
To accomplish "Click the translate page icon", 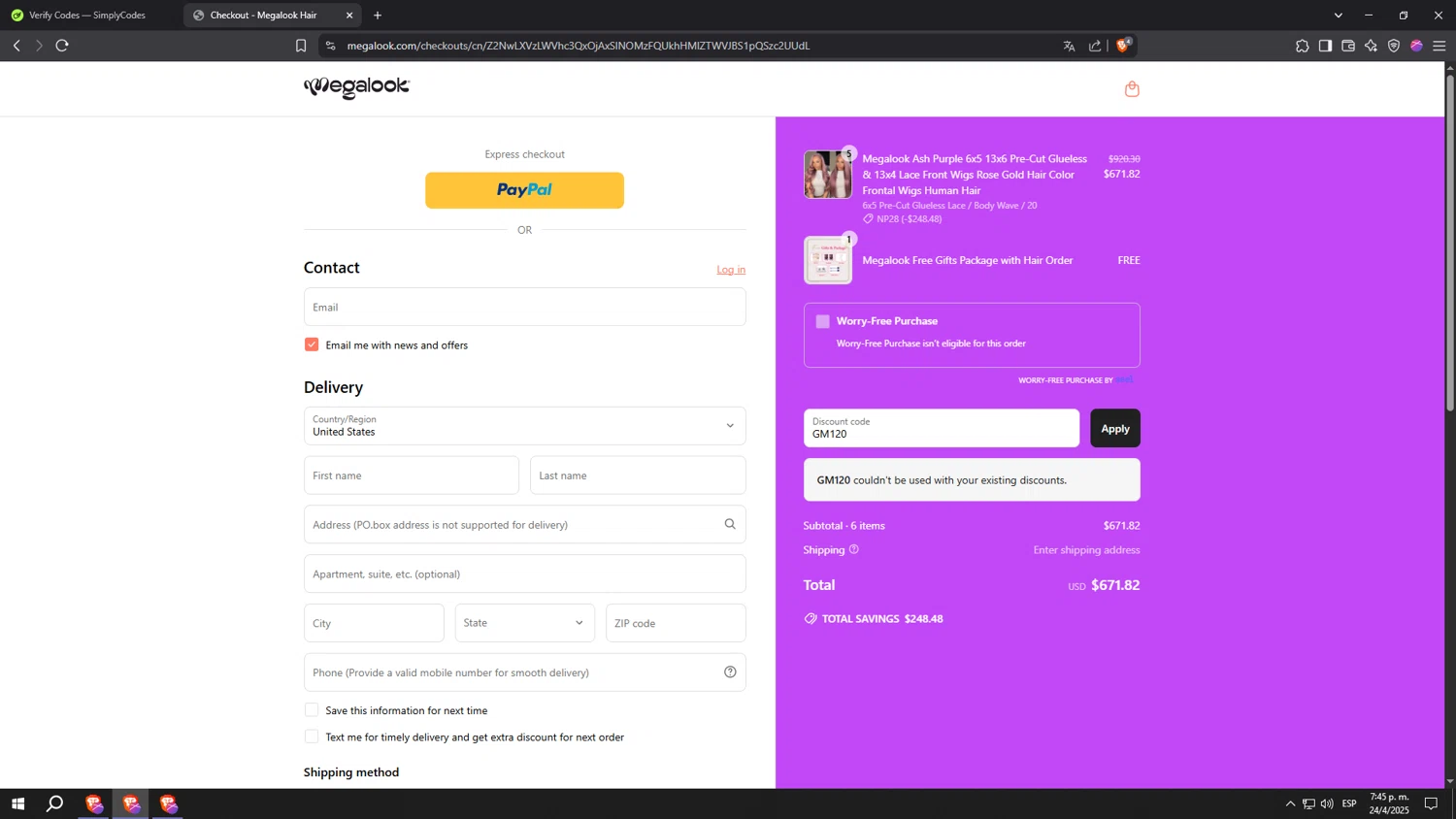I will [x=1069, y=46].
